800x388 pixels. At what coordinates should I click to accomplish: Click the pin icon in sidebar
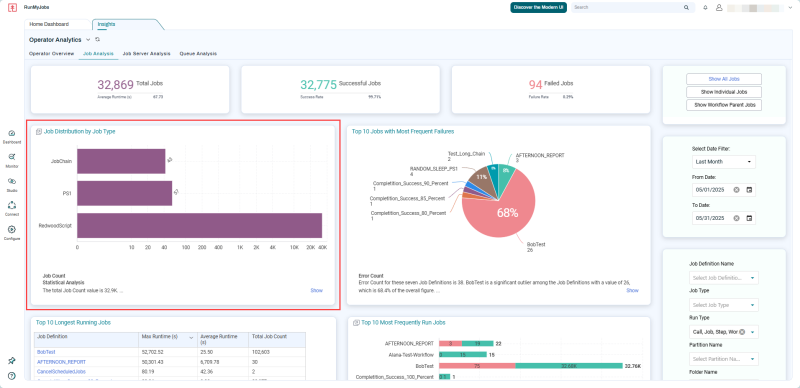click(12, 360)
